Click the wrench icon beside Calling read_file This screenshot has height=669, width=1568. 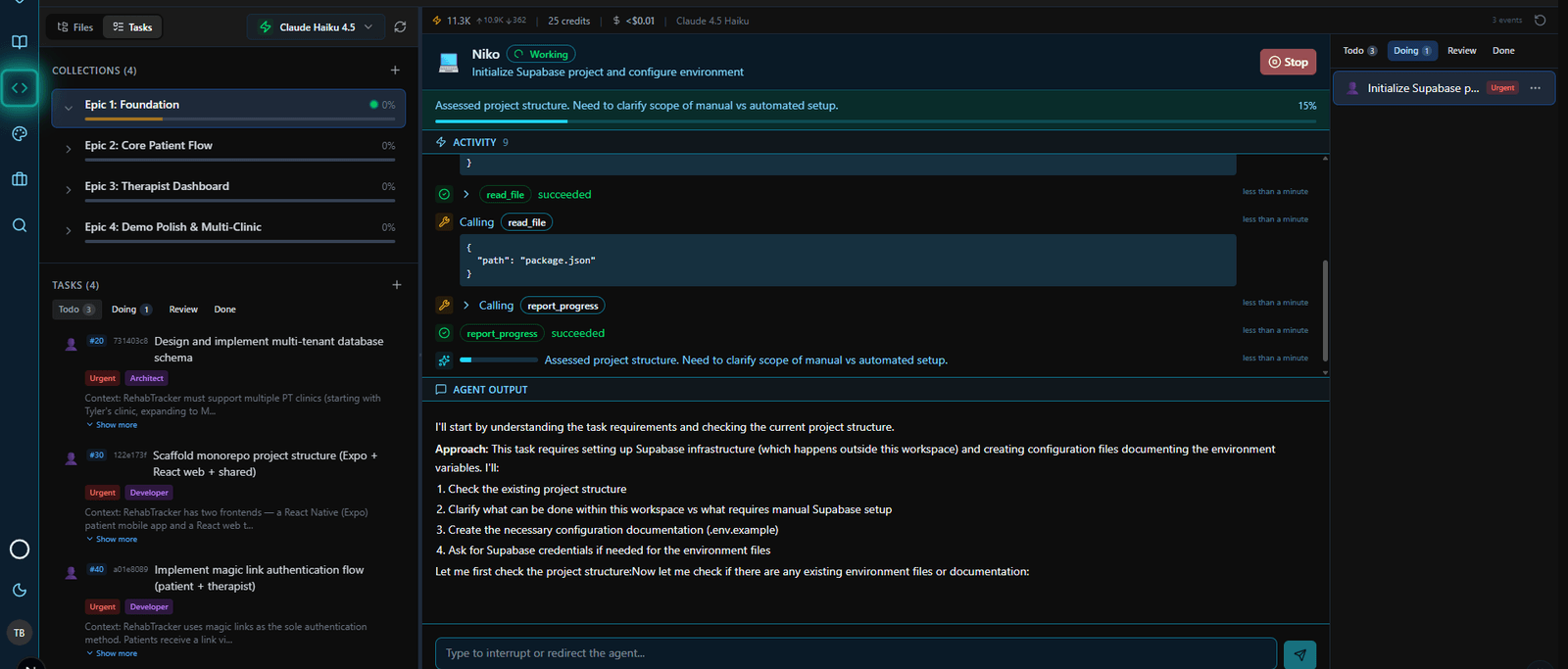tap(444, 222)
